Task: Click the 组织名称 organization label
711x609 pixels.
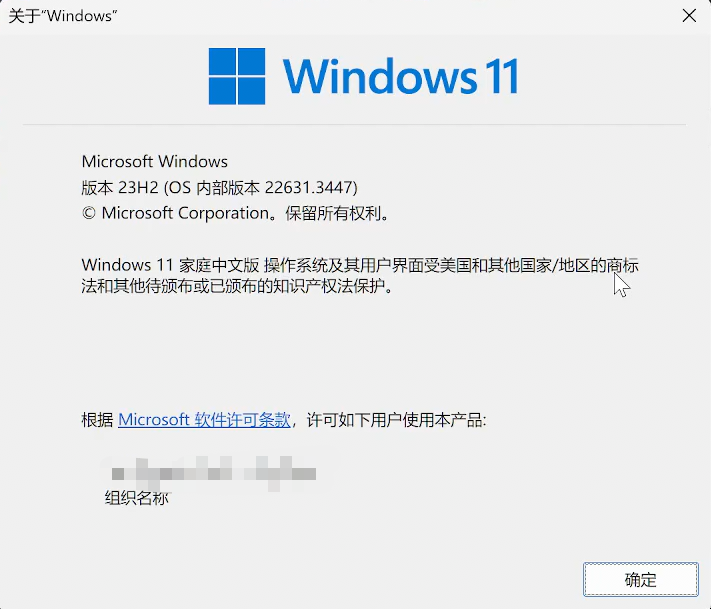Action: tap(136, 498)
